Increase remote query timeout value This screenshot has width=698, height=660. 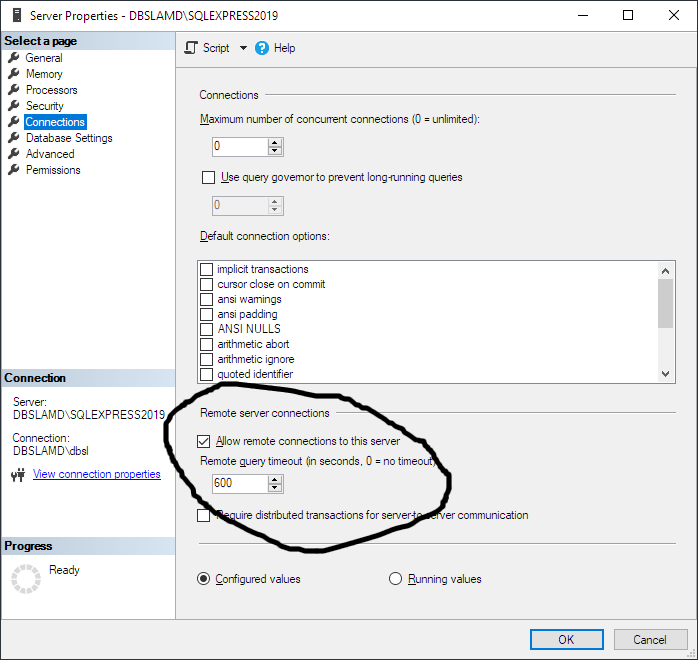275,480
